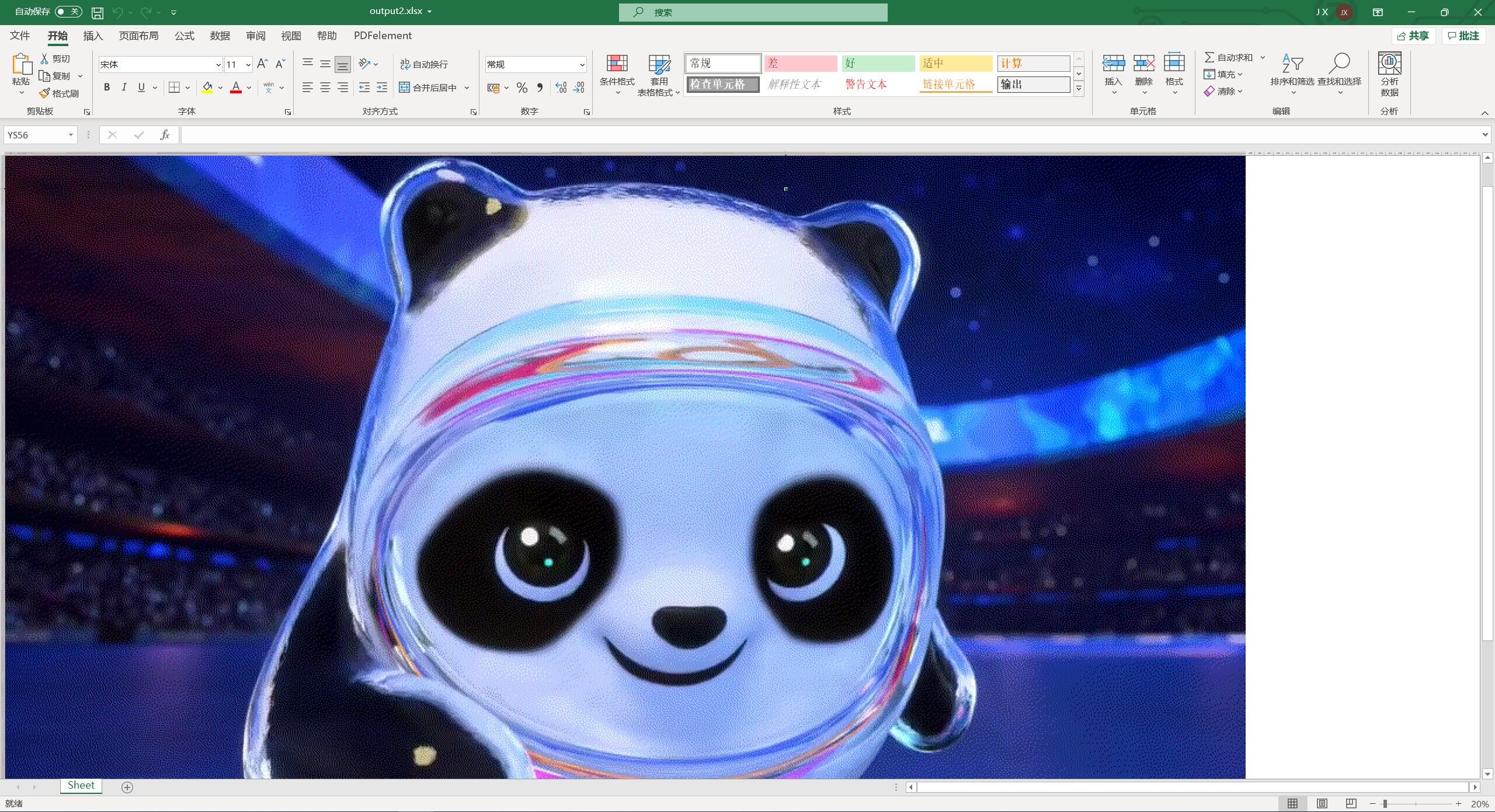1495x812 pixels.
Task: Open the number format combo box
Action: tap(582, 65)
